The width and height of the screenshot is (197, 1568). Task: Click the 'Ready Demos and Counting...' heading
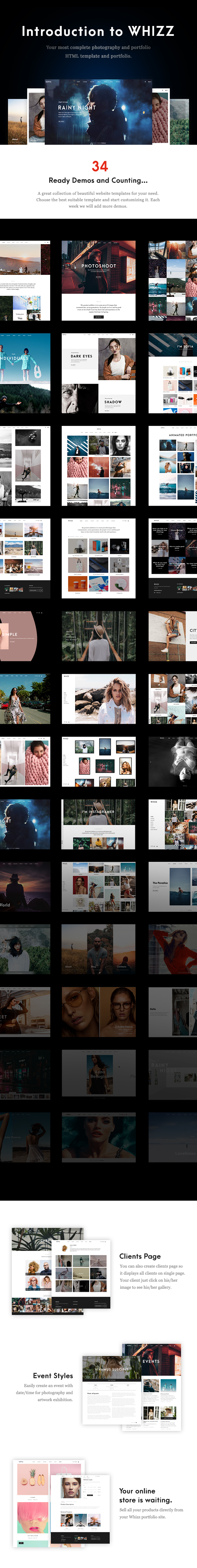tap(98, 180)
